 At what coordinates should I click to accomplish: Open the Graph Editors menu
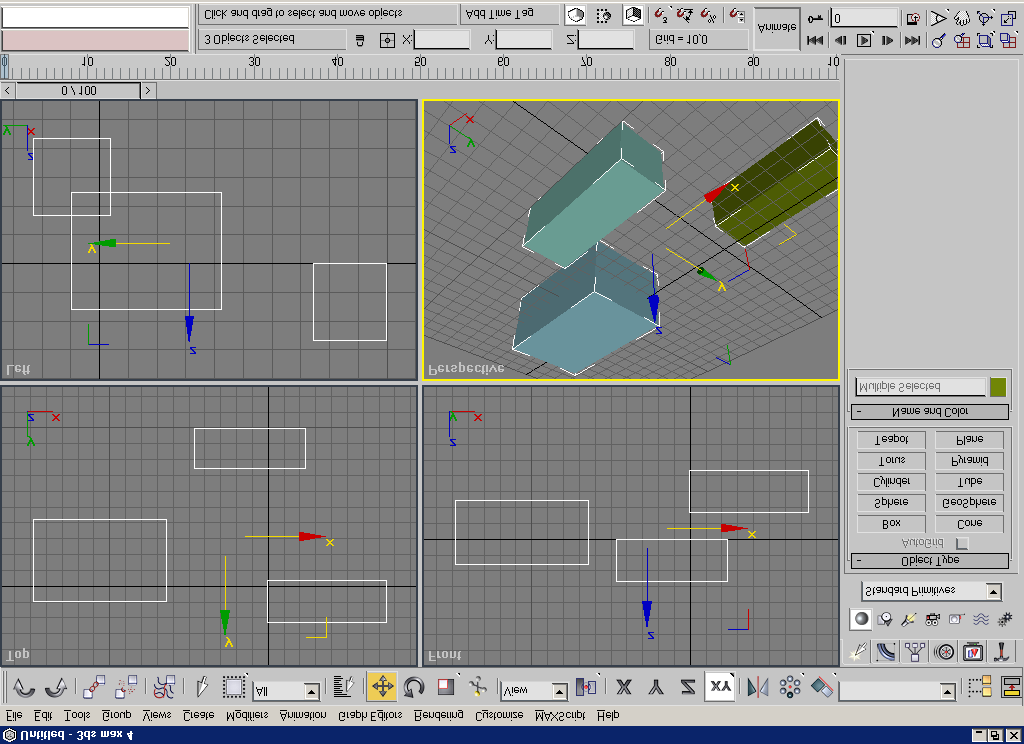[370, 715]
